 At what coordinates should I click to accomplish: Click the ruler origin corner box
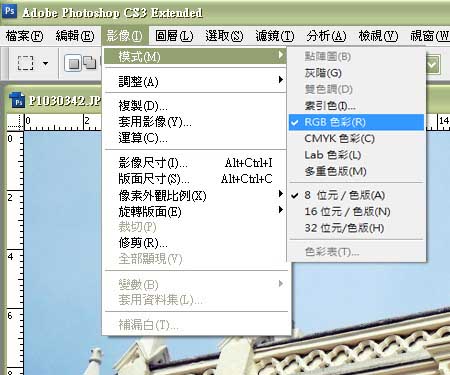pos(15,122)
